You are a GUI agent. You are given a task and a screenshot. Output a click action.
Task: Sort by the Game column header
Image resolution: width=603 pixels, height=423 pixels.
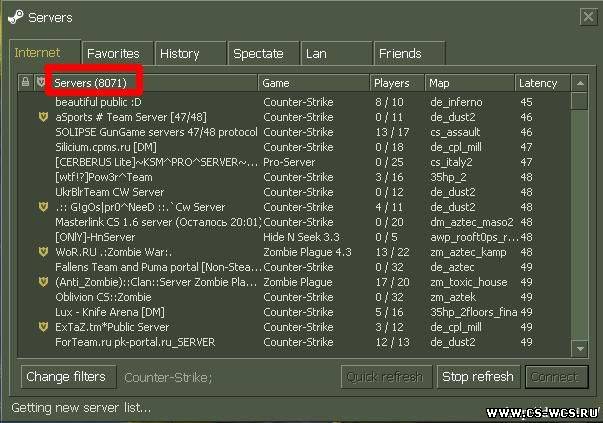313,83
